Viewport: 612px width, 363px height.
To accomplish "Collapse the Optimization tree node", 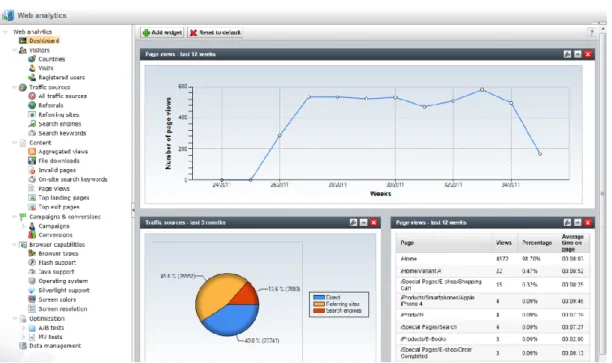I will coord(14,319).
